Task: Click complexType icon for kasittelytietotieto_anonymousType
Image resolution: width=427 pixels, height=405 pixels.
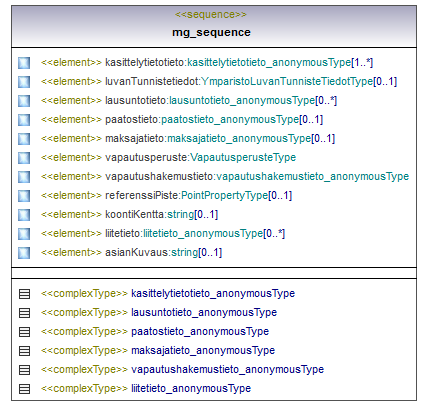Action: click(x=24, y=294)
